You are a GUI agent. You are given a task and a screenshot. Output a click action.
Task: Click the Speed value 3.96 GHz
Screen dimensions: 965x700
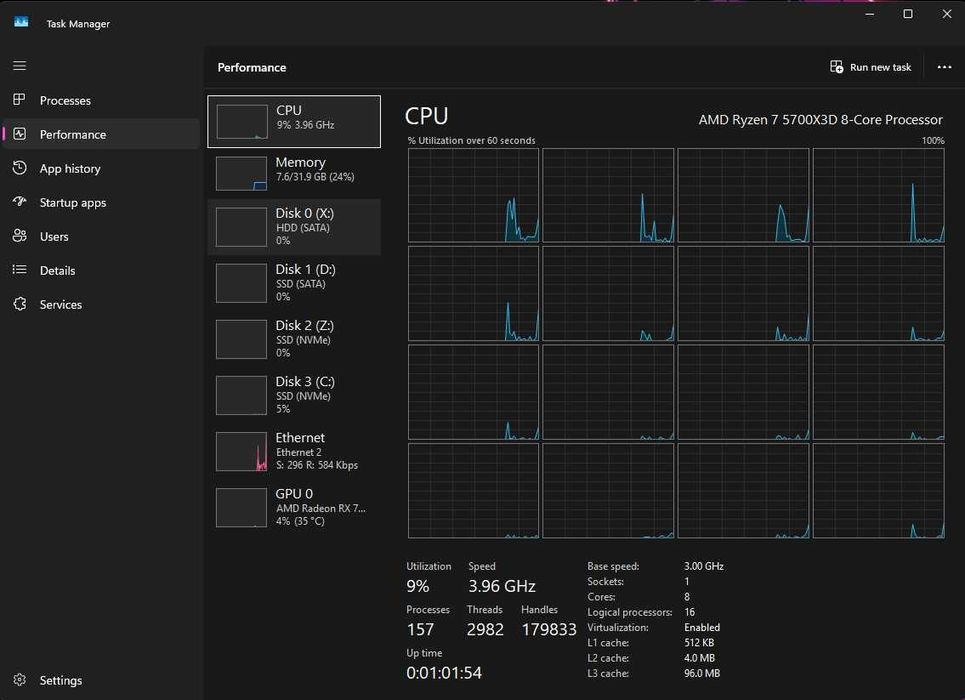[x=502, y=586]
